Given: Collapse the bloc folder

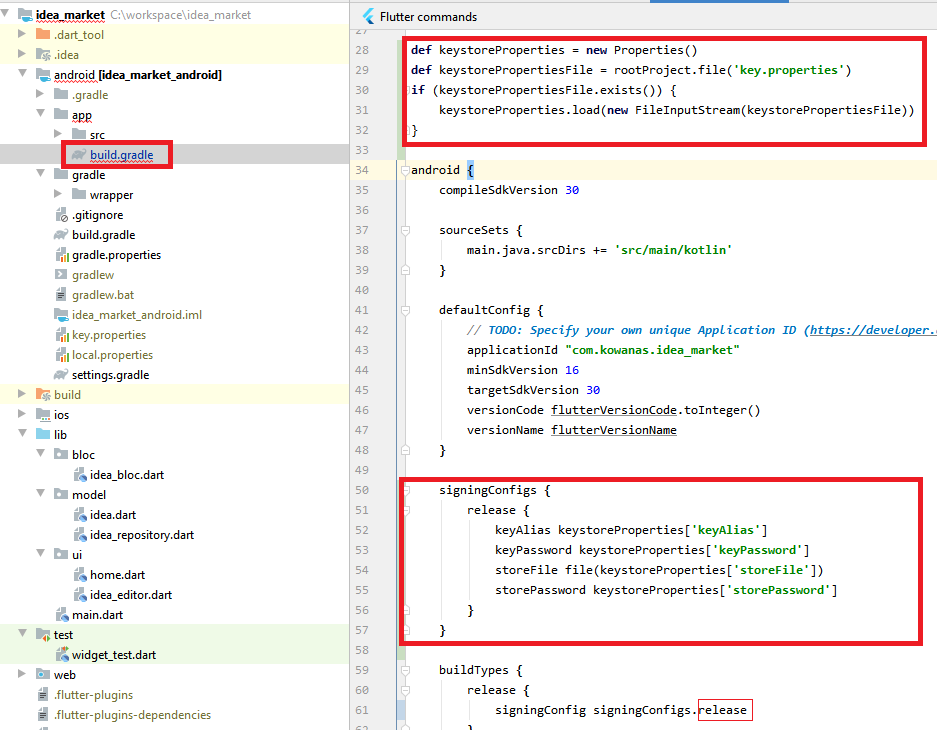Looking at the screenshot, I should [41, 453].
